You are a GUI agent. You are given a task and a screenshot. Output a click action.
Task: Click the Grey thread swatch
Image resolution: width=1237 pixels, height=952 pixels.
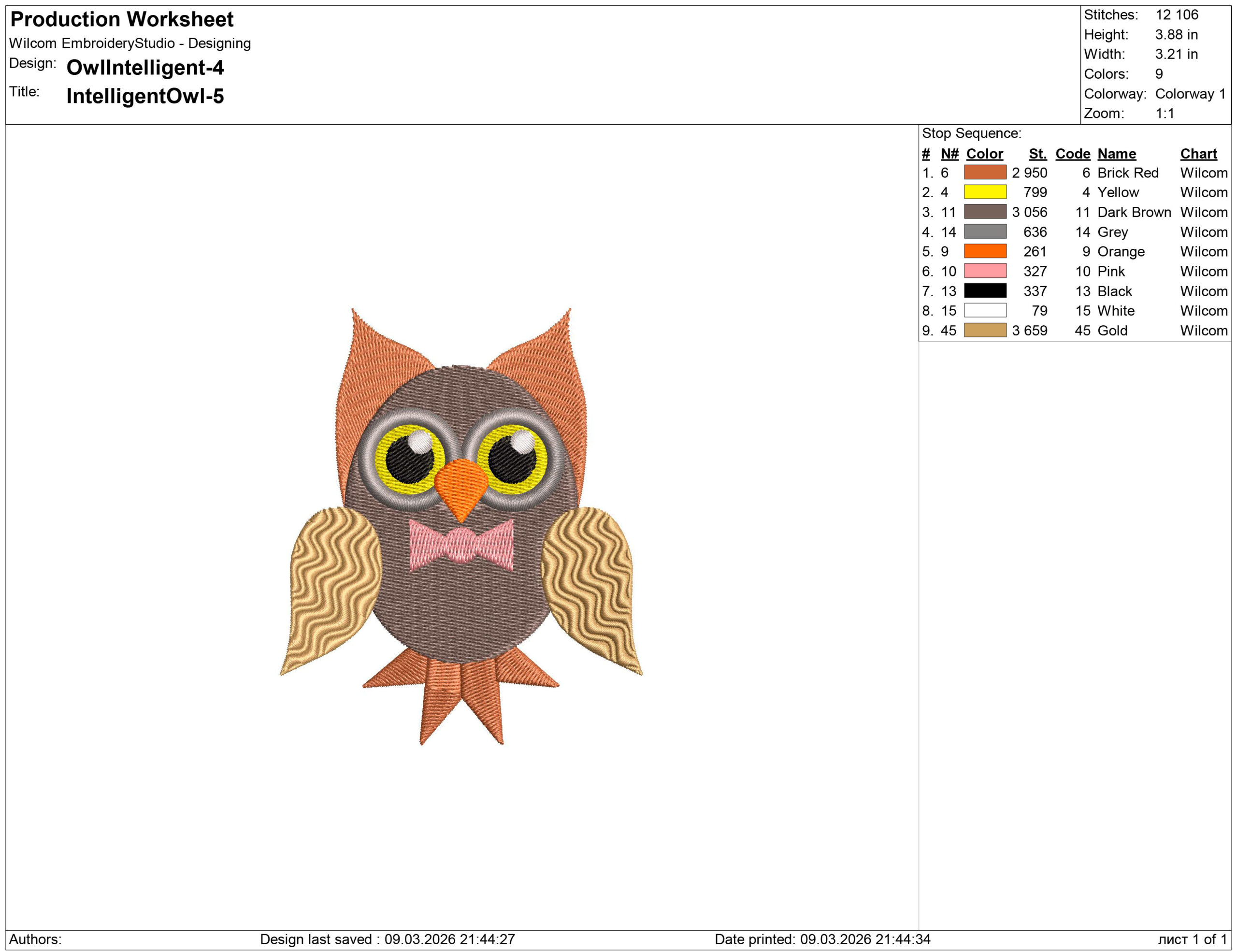pyautogui.click(x=985, y=231)
